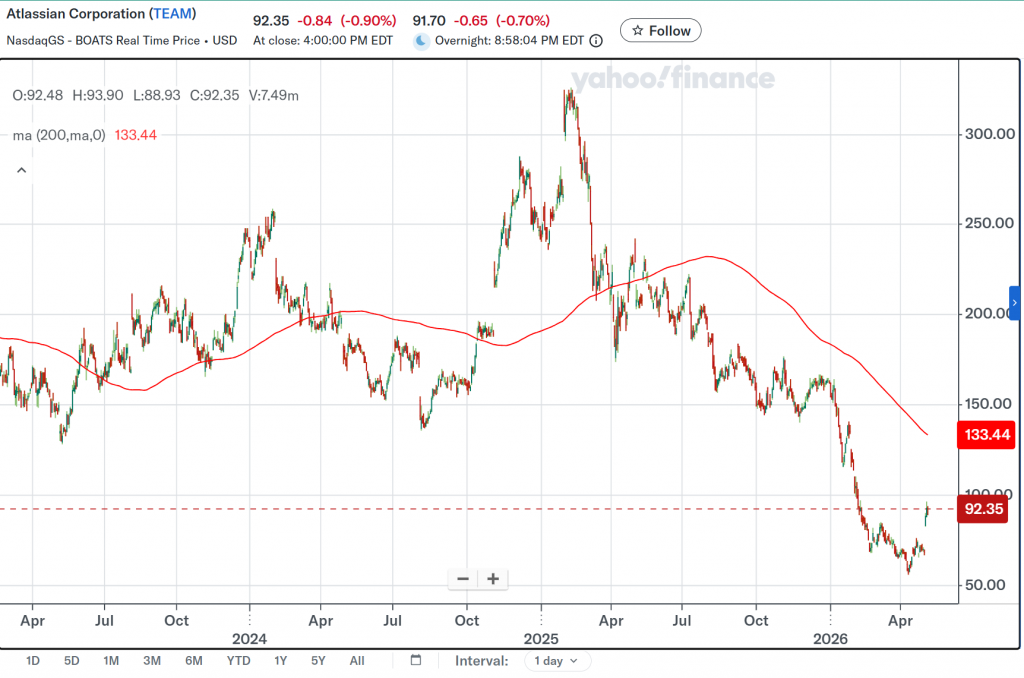Click the overnight moon icon
The height and width of the screenshot is (678, 1024).
pyautogui.click(x=421, y=40)
